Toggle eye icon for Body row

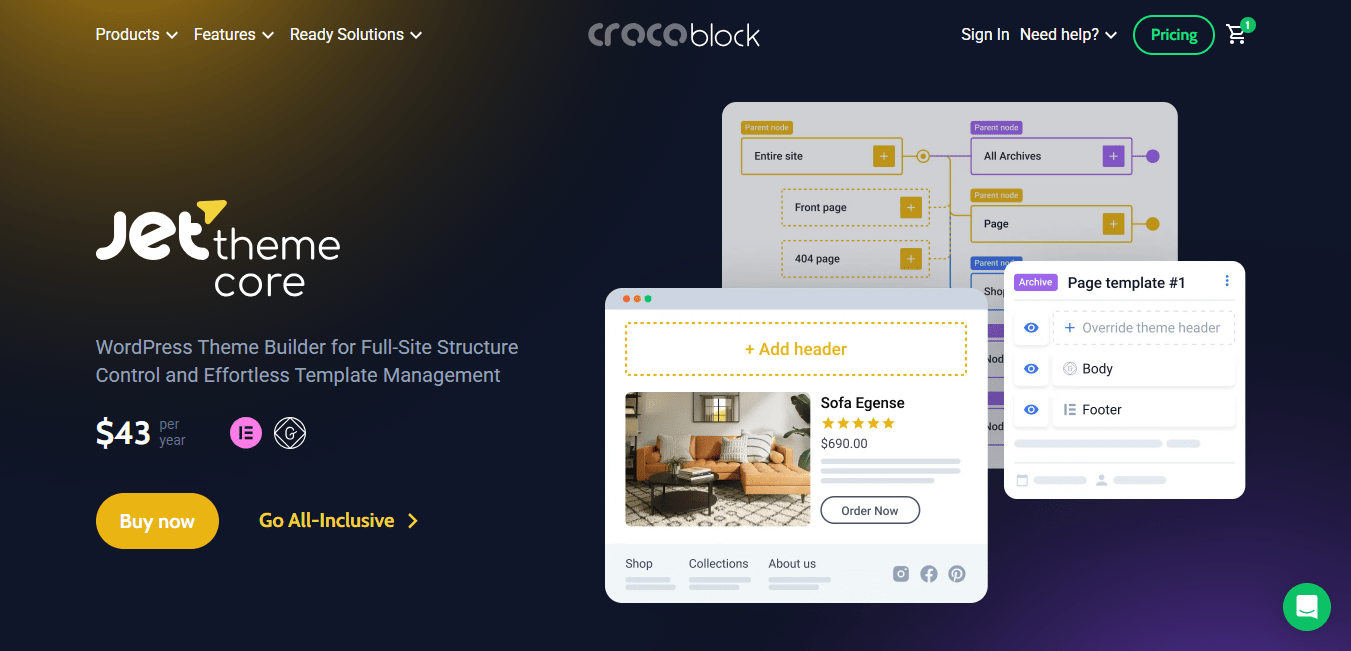tap(1031, 369)
